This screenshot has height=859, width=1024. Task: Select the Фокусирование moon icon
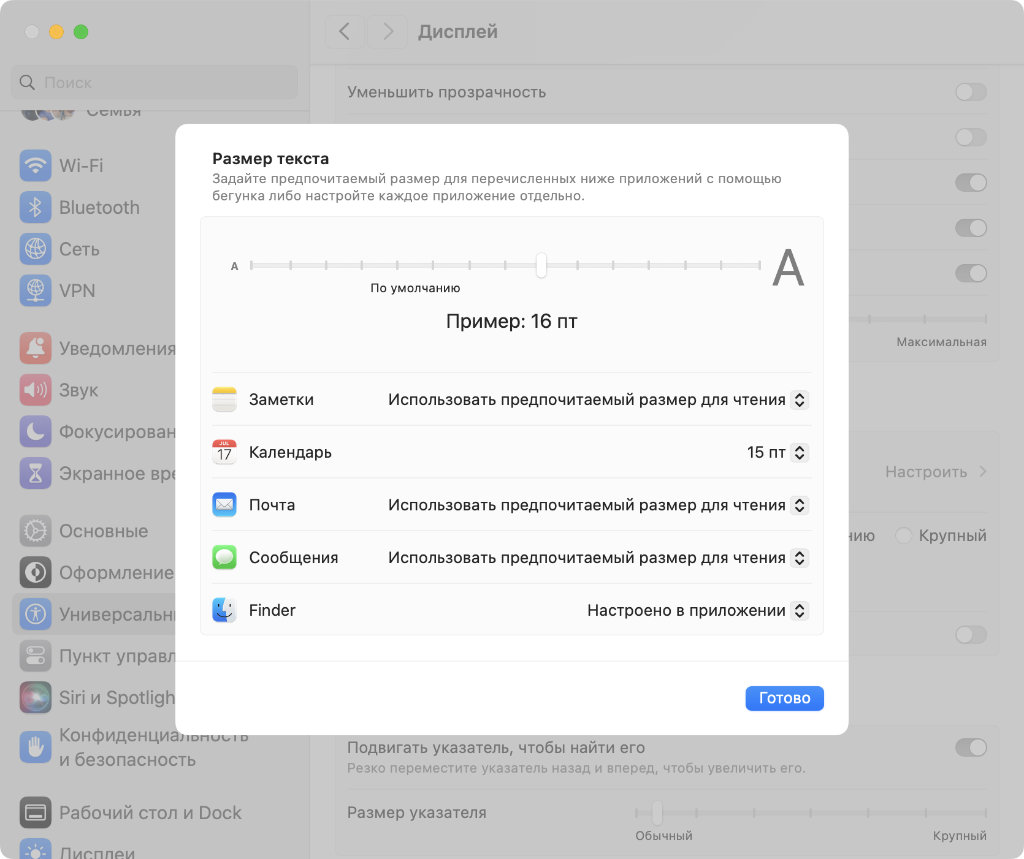[35, 432]
